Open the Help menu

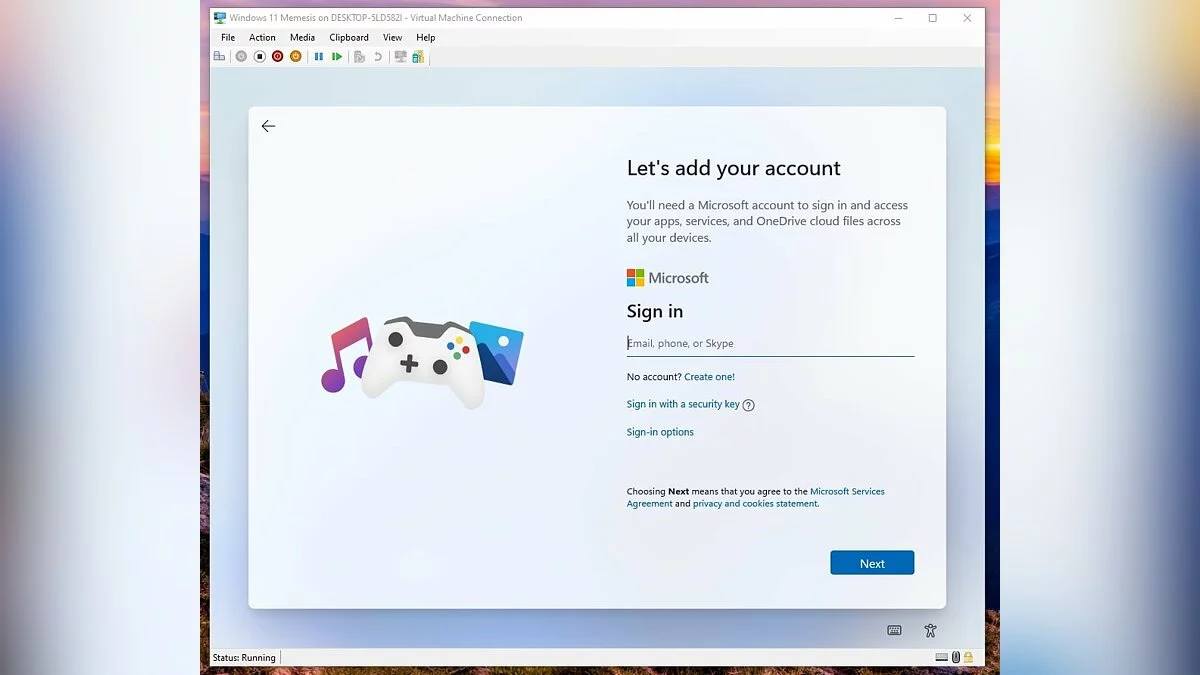[x=426, y=37]
